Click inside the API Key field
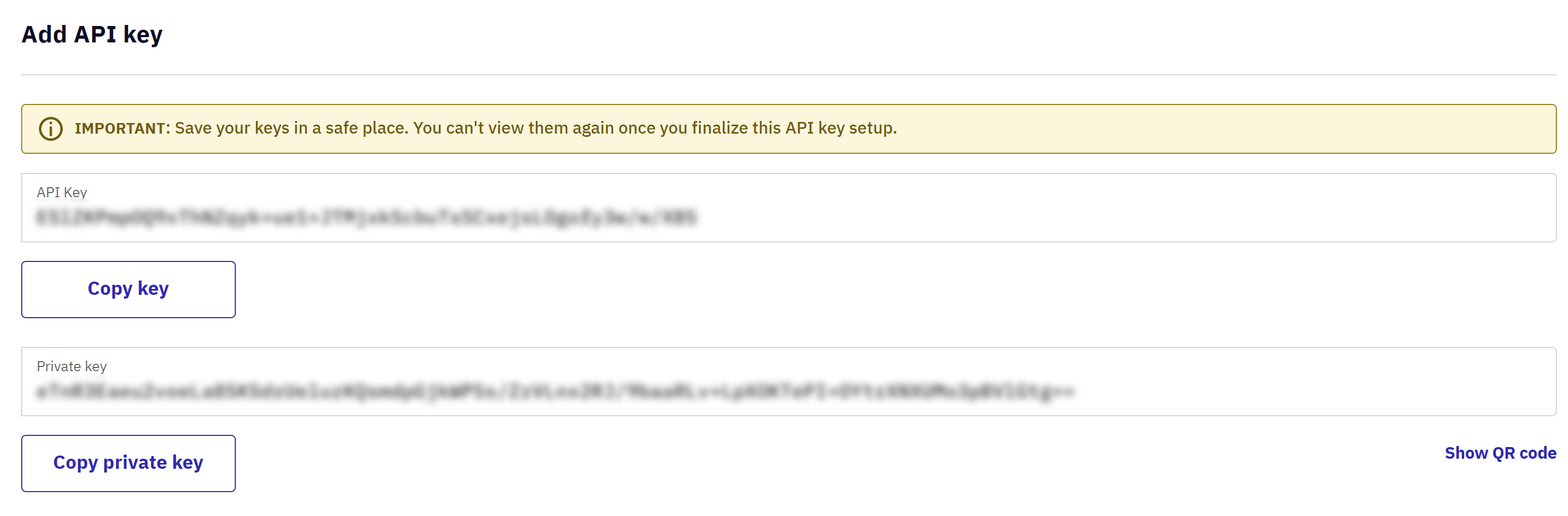Viewport: 1568px width, 516px height. pyautogui.click(x=789, y=208)
